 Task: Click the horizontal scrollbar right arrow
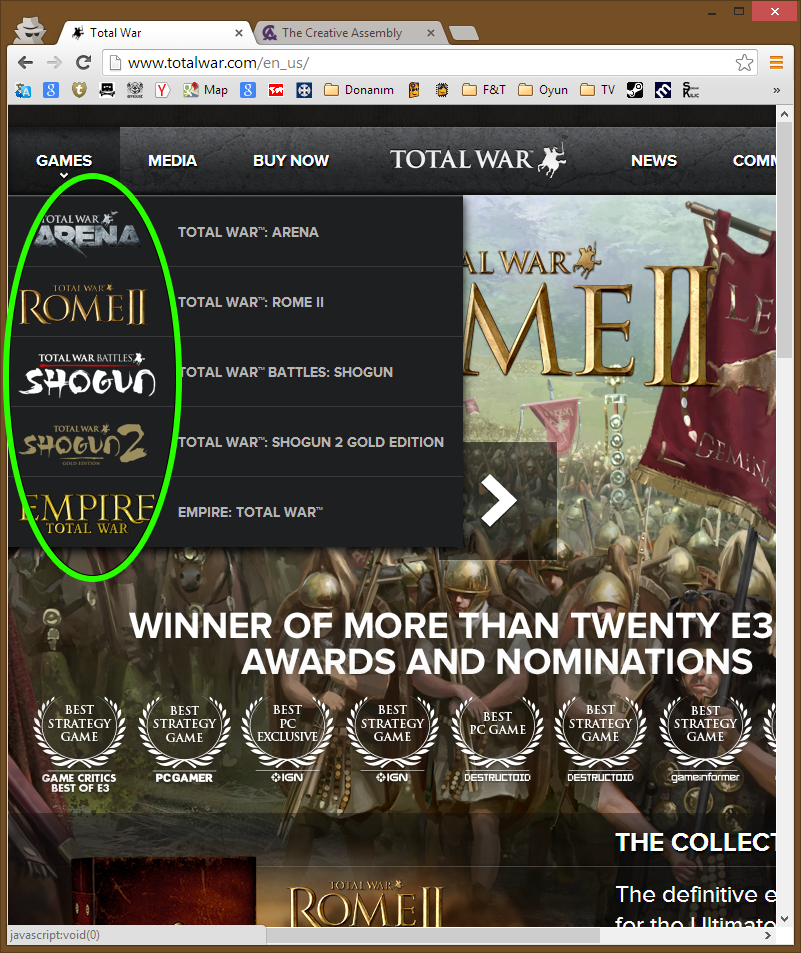point(768,935)
